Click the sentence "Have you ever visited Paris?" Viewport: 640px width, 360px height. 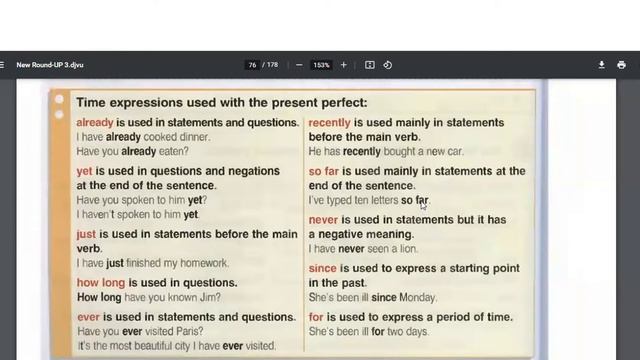(x=140, y=331)
